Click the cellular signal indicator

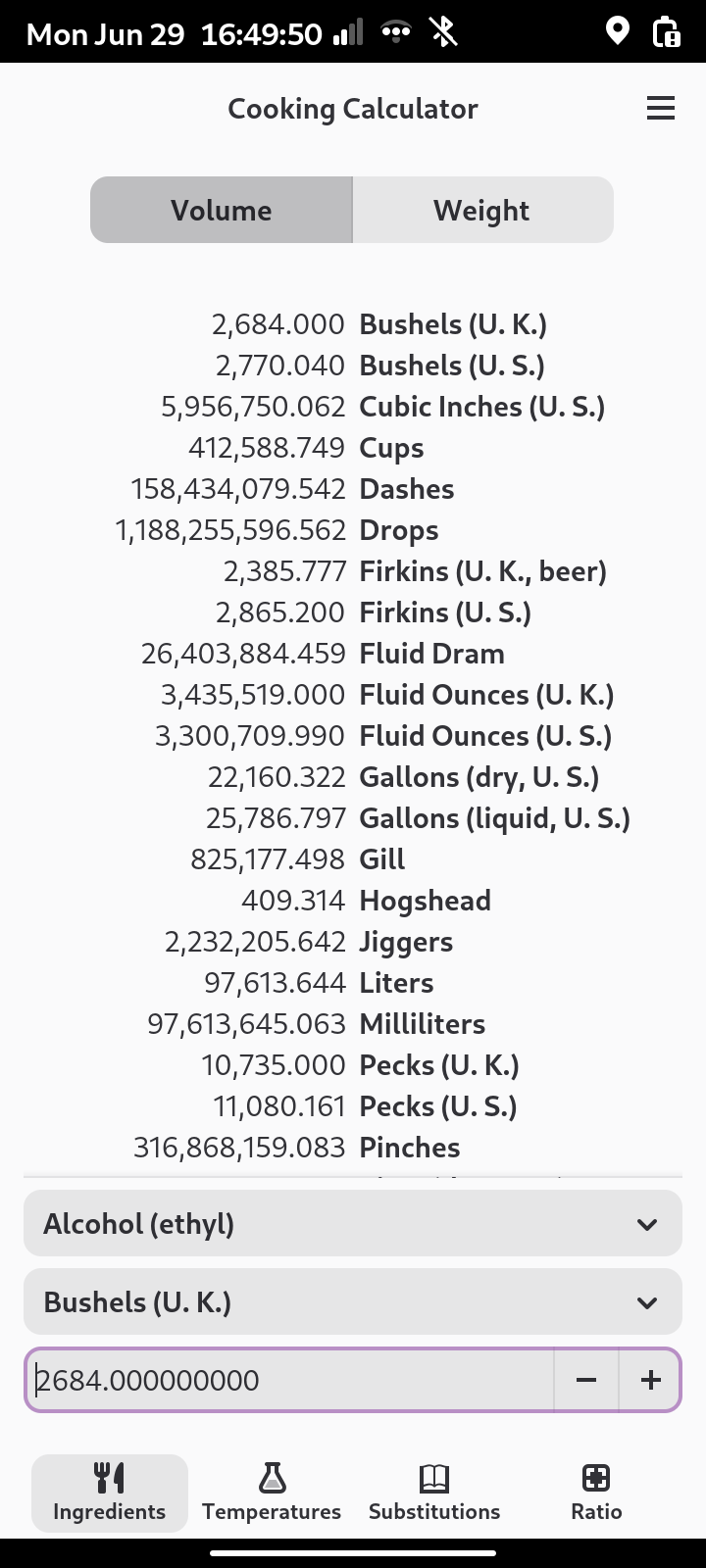(x=348, y=33)
